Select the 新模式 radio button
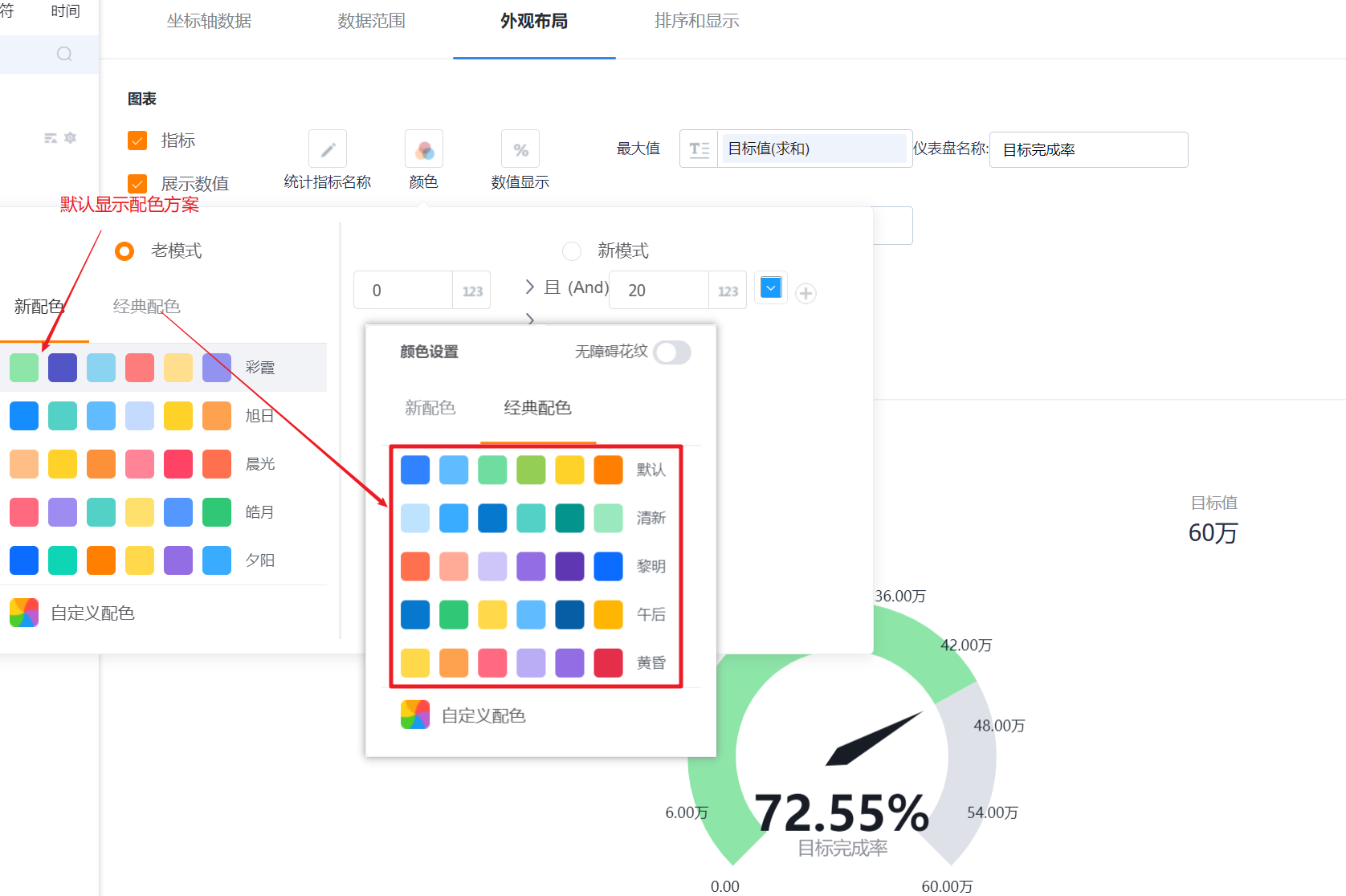 pos(572,251)
